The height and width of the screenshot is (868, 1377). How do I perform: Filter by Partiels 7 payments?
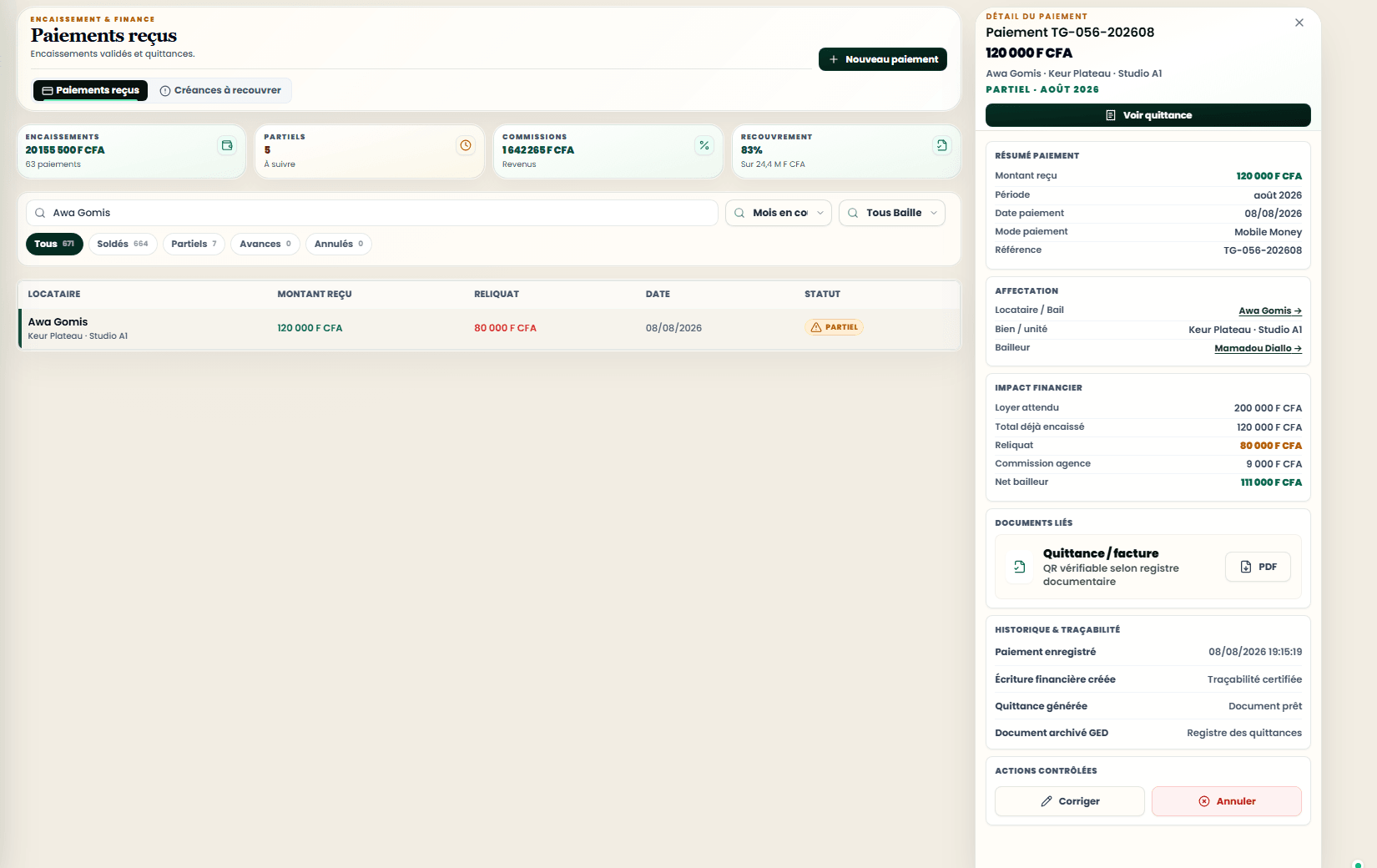coord(194,244)
